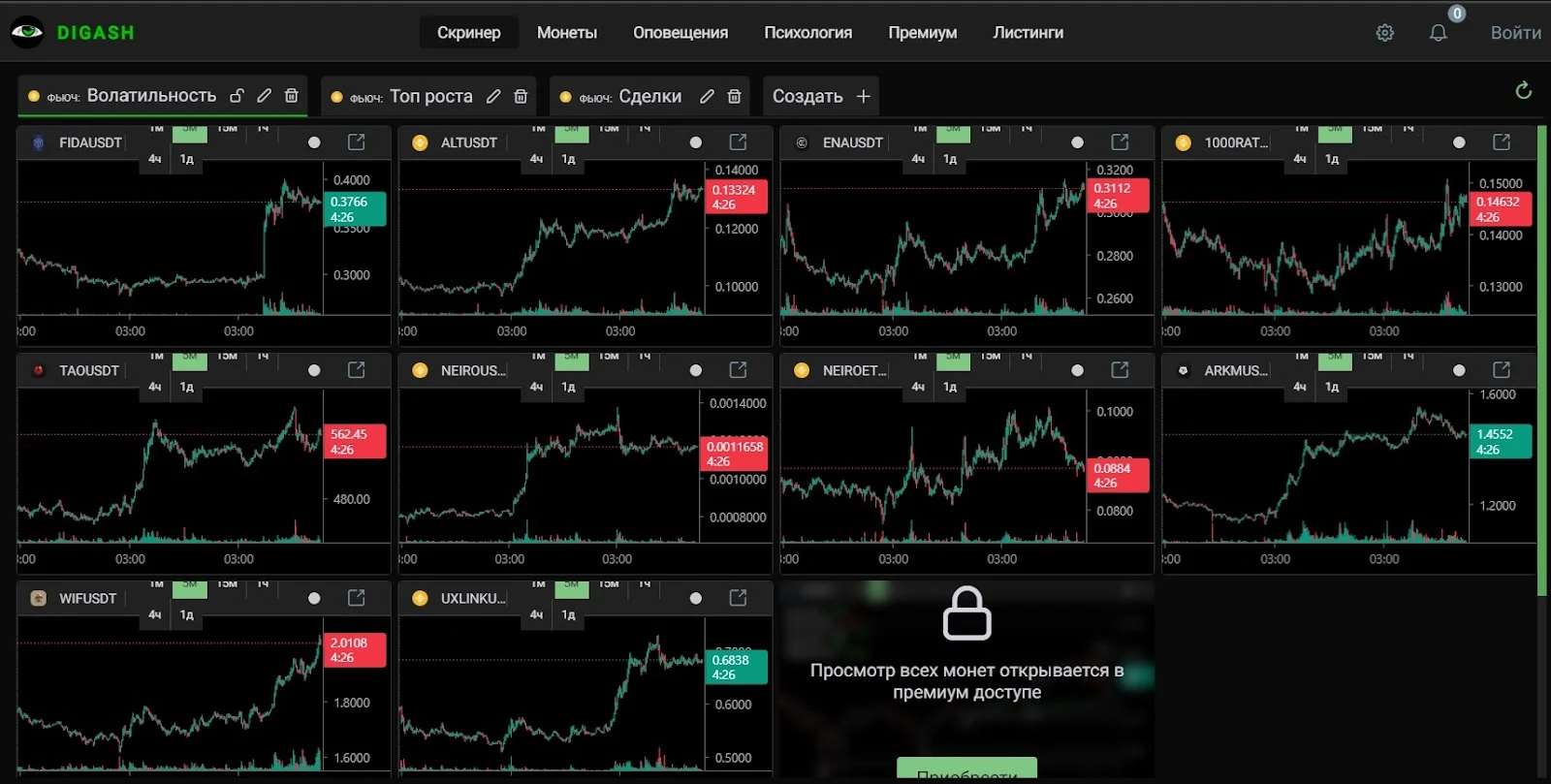This screenshot has height=784, width=1551.
Task: Unlock the Волатильность filter via lock icon
Action: coord(237,95)
